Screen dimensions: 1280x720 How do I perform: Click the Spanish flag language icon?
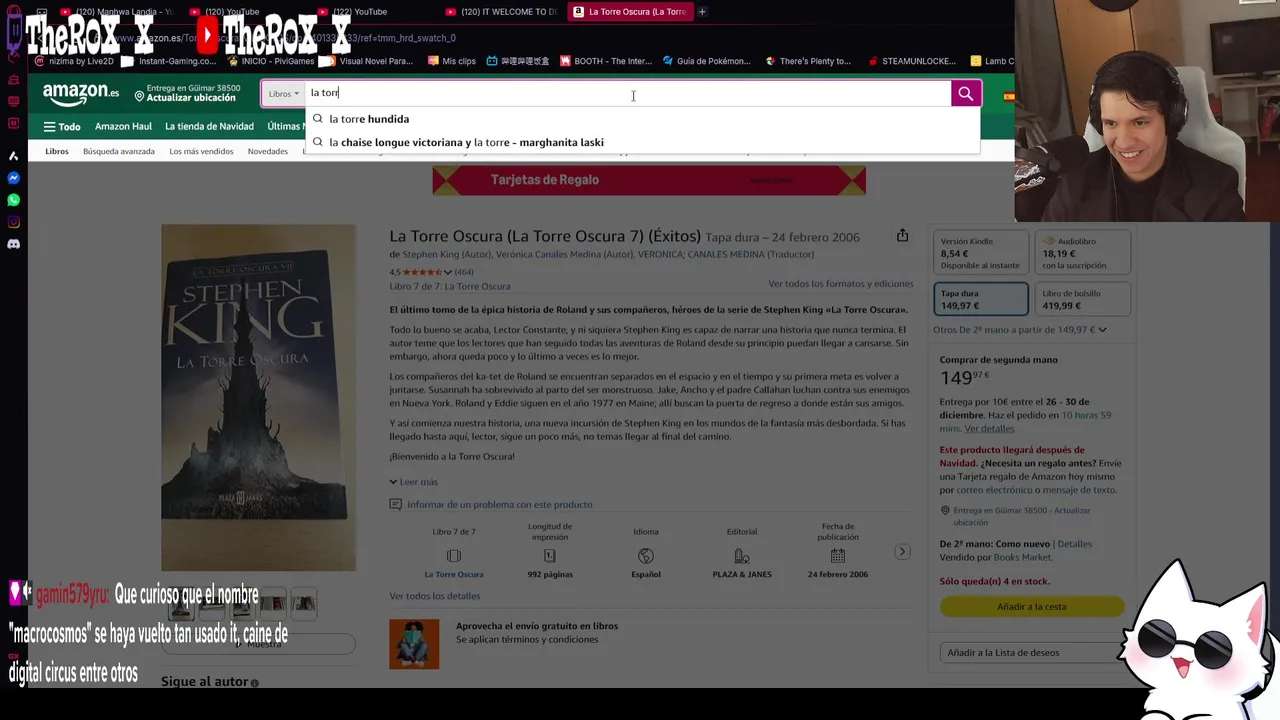[1008, 96]
